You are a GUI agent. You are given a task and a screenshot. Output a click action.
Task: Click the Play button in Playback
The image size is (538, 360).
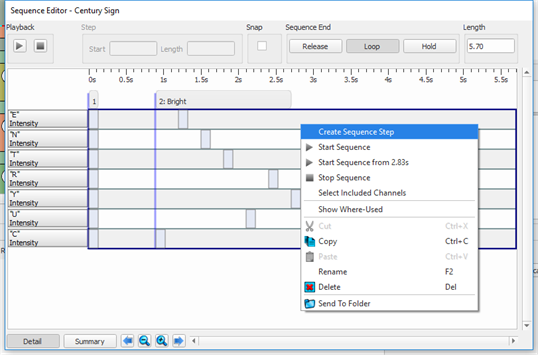20,46
